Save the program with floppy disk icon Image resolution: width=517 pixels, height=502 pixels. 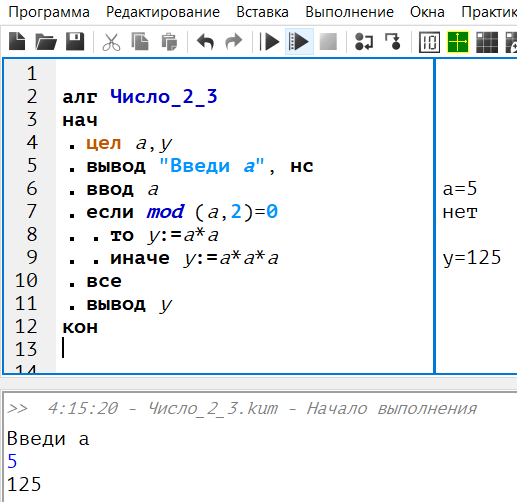tap(75, 42)
